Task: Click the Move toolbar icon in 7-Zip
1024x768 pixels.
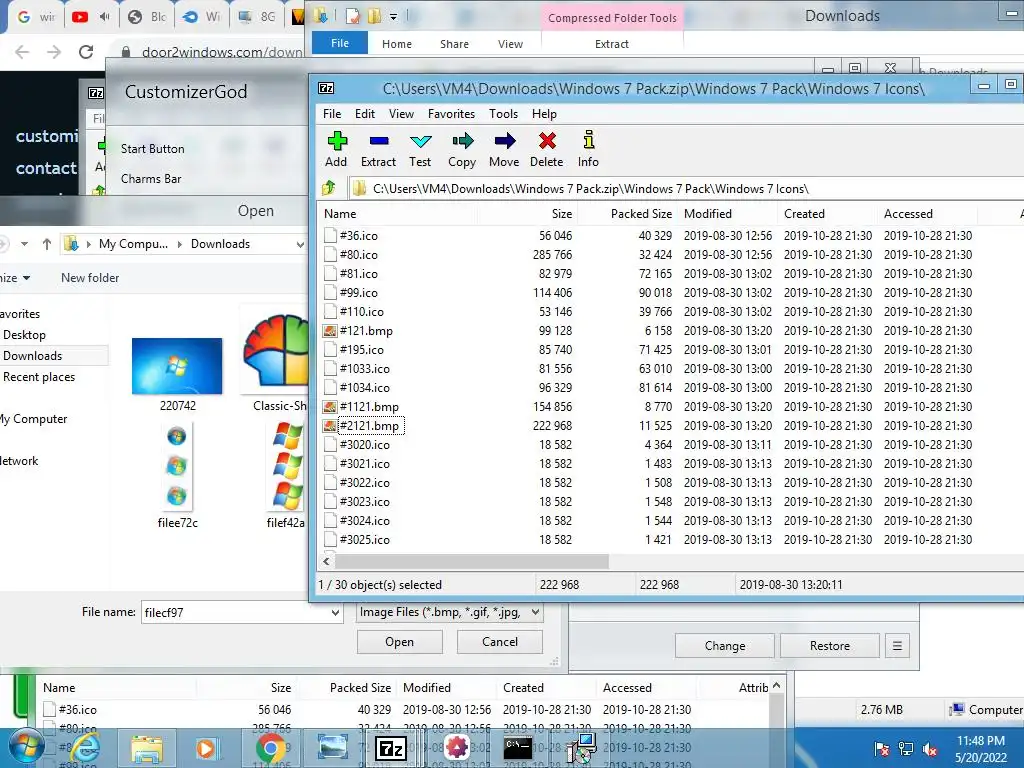Action: coord(504,141)
